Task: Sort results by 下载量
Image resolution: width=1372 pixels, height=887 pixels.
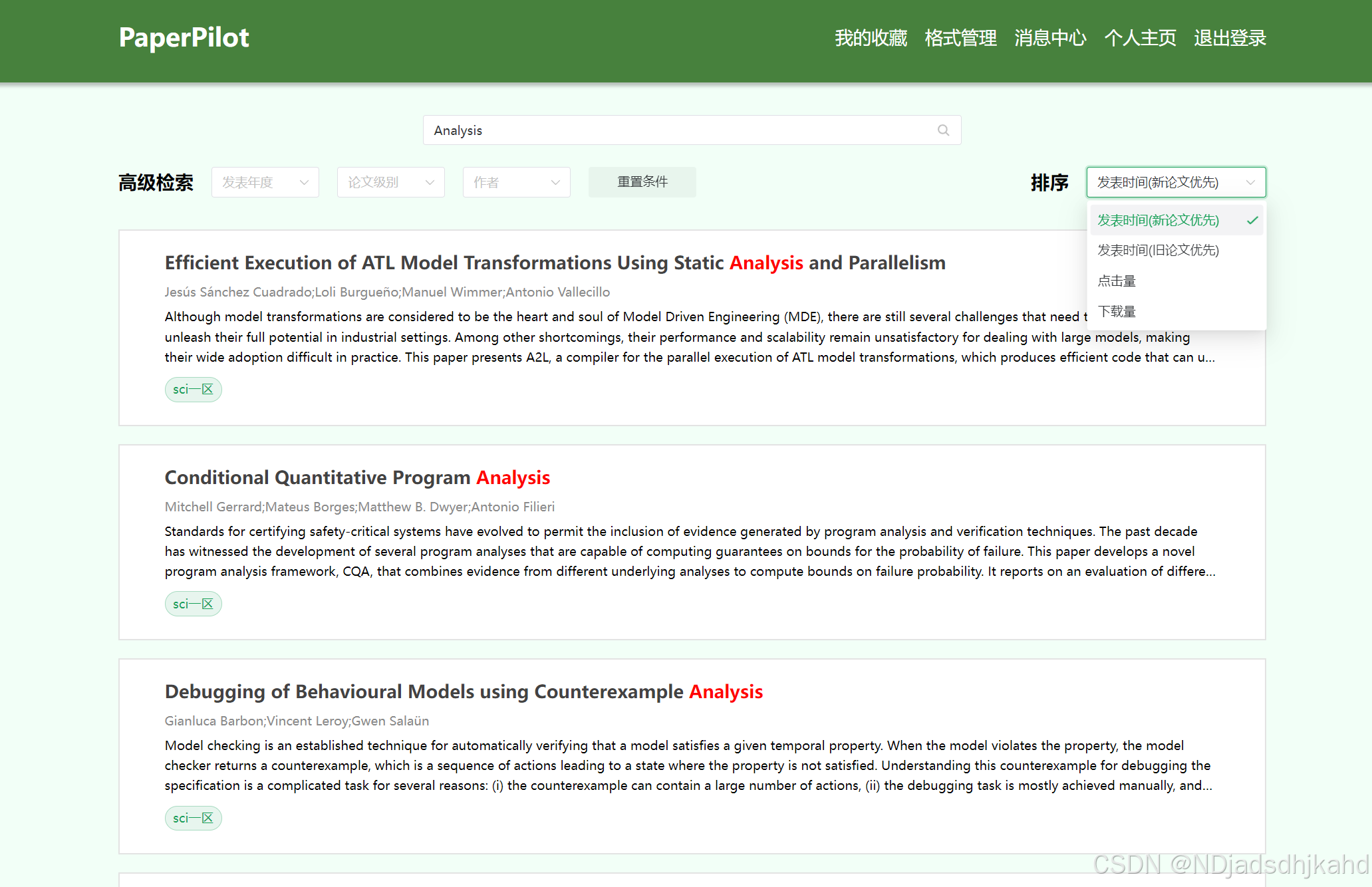Action: [1117, 312]
